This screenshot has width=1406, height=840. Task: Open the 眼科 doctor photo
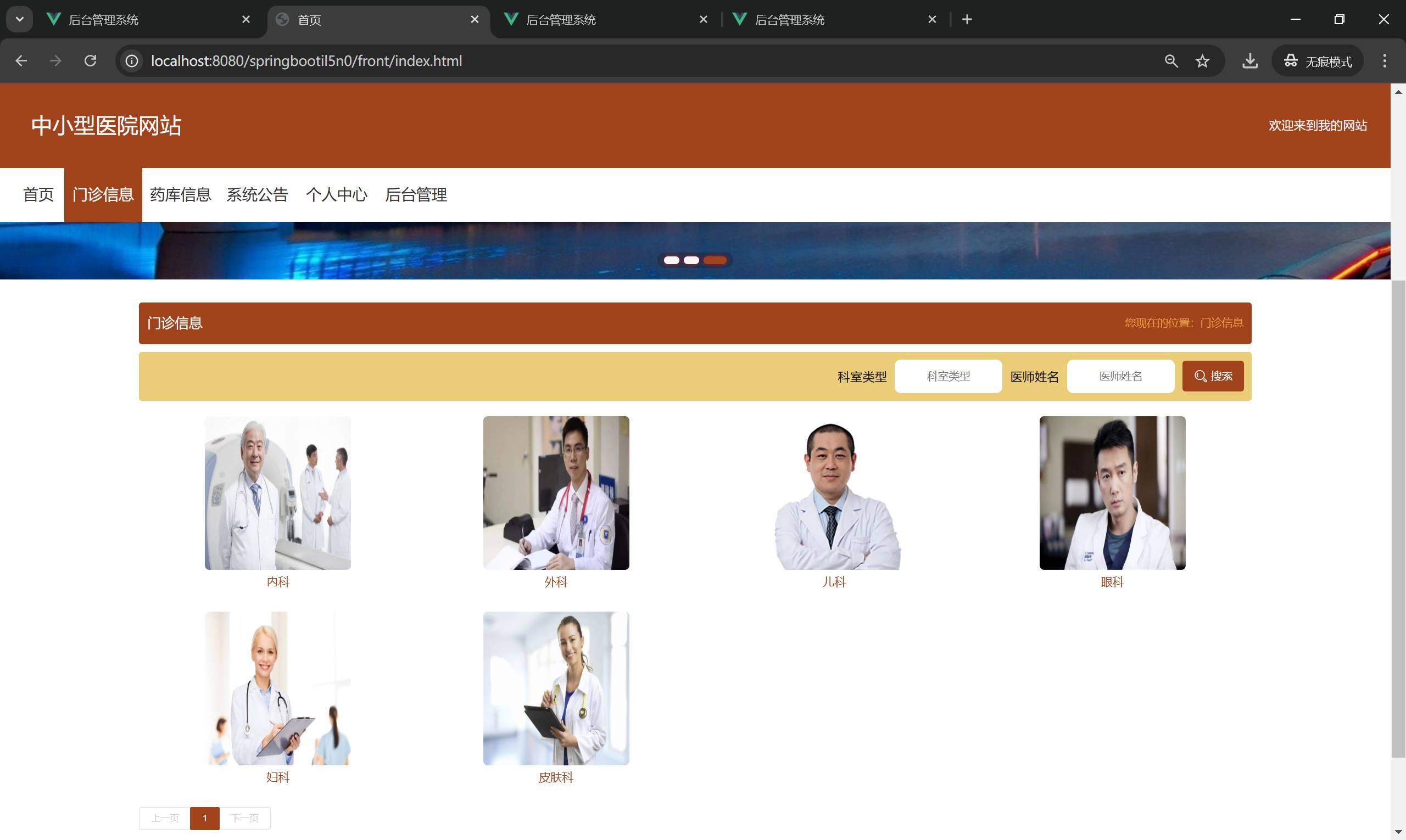click(x=1112, y=493)
